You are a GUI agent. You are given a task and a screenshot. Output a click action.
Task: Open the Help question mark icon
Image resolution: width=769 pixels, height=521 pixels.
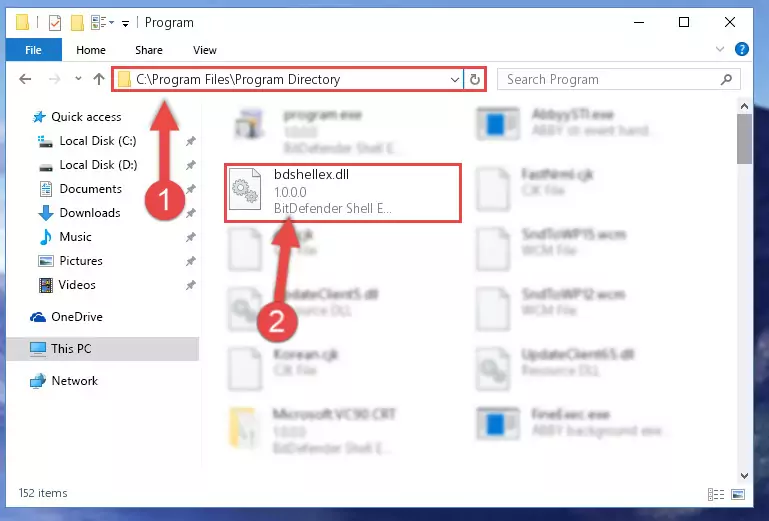(x=742, y=49)
